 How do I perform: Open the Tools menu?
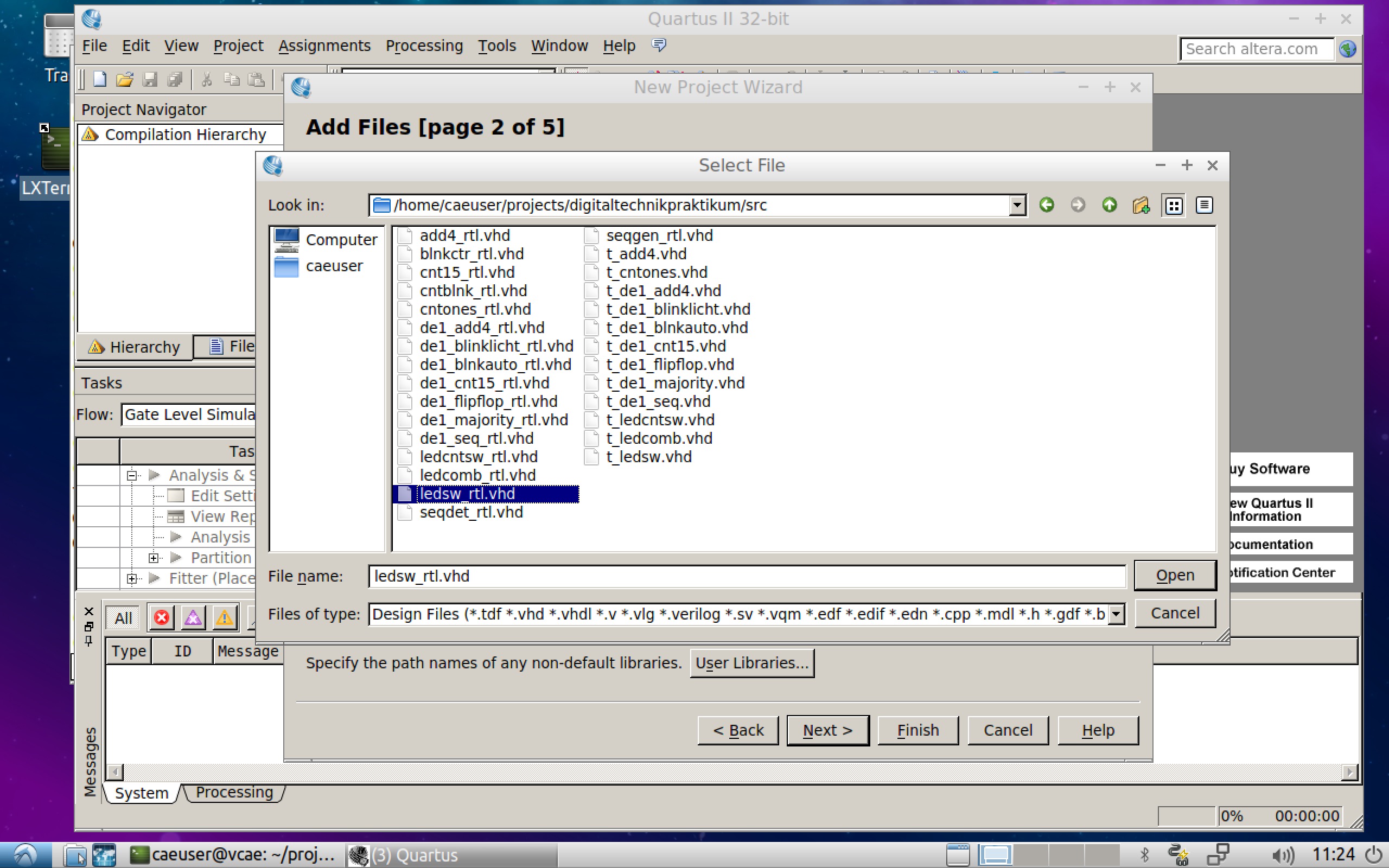(x=497, y=46)
